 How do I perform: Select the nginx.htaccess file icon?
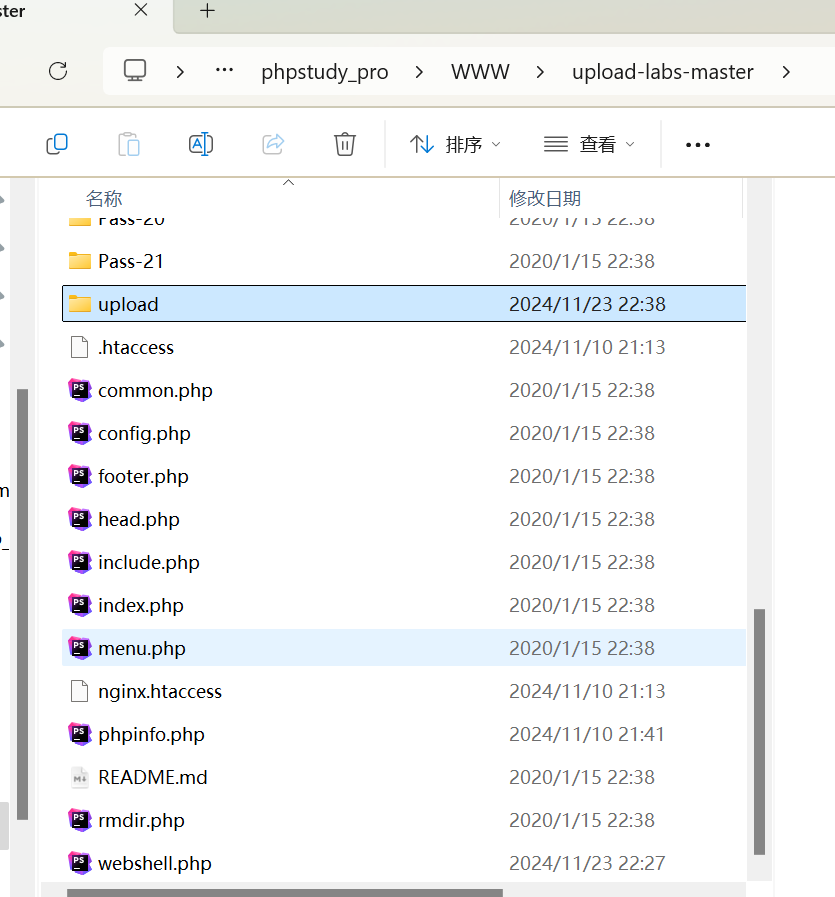[79, 691]
